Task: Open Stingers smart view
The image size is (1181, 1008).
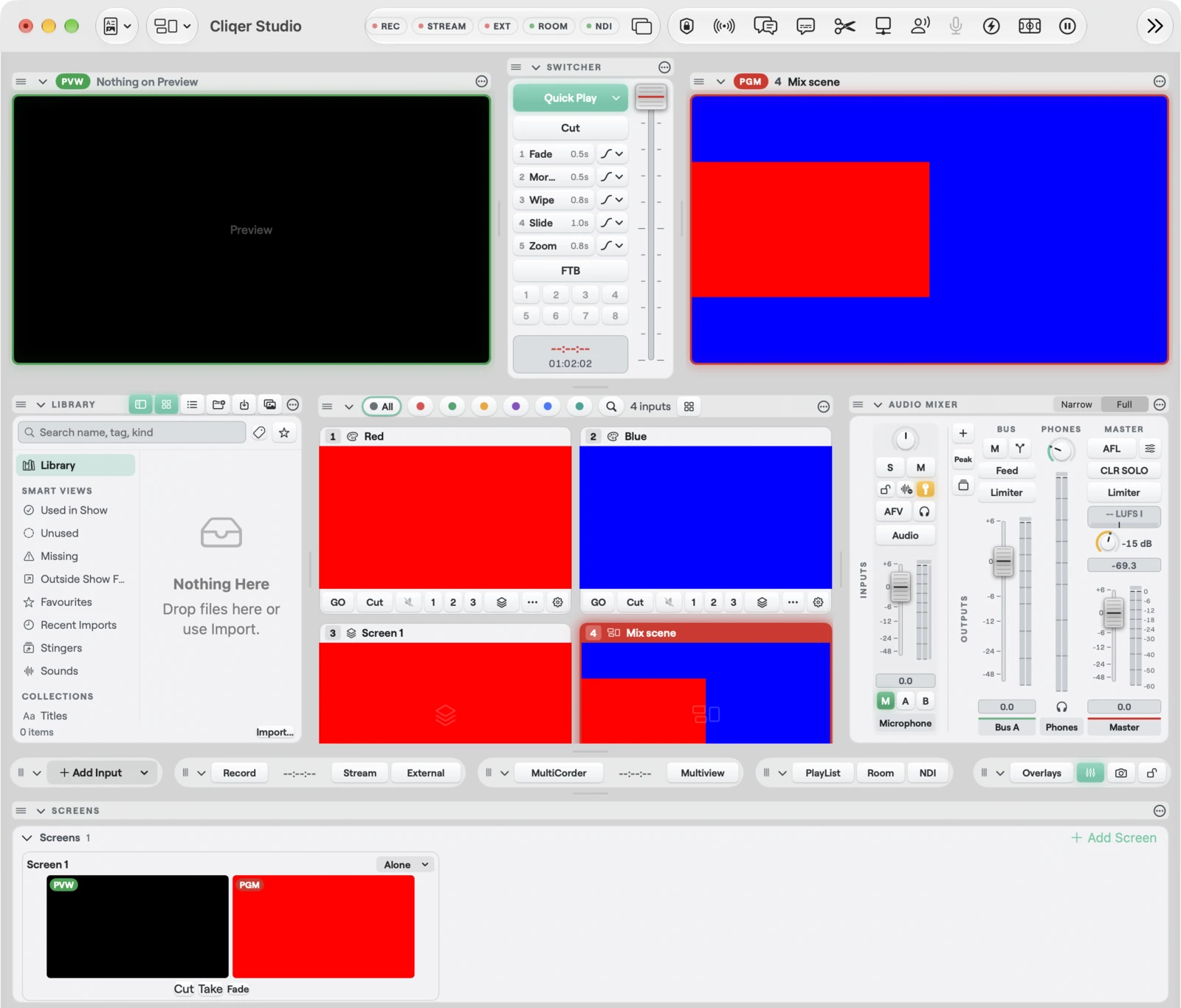Action: (x=61, y=648)
